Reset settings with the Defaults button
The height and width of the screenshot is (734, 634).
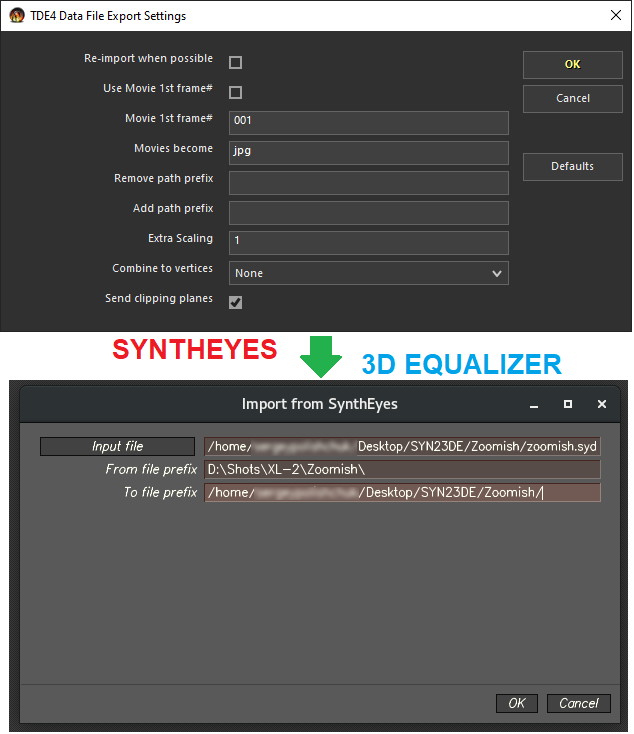pyautogui.click(x=573, y=166)
